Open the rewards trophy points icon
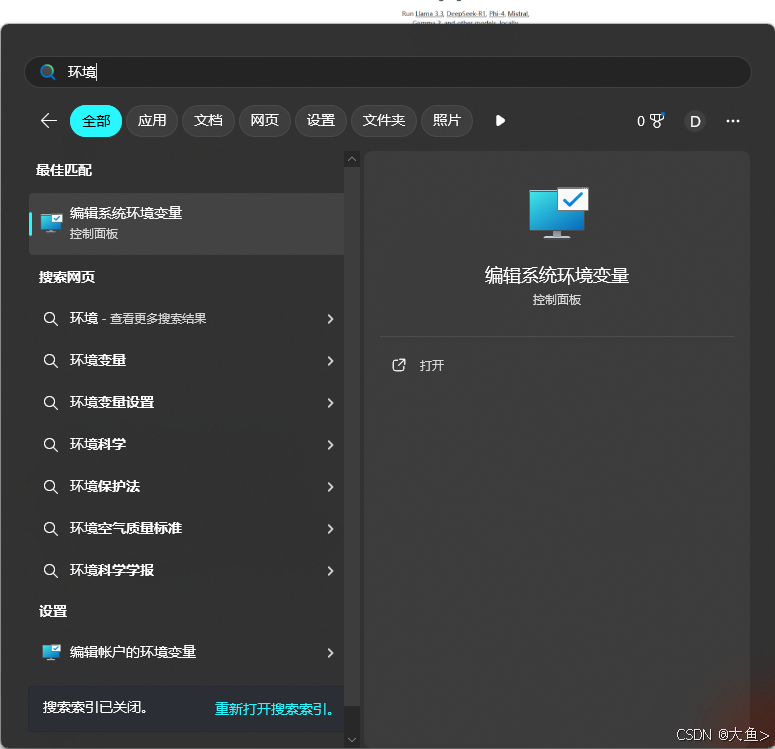This screenshot has width=775, height=749. 656,121
